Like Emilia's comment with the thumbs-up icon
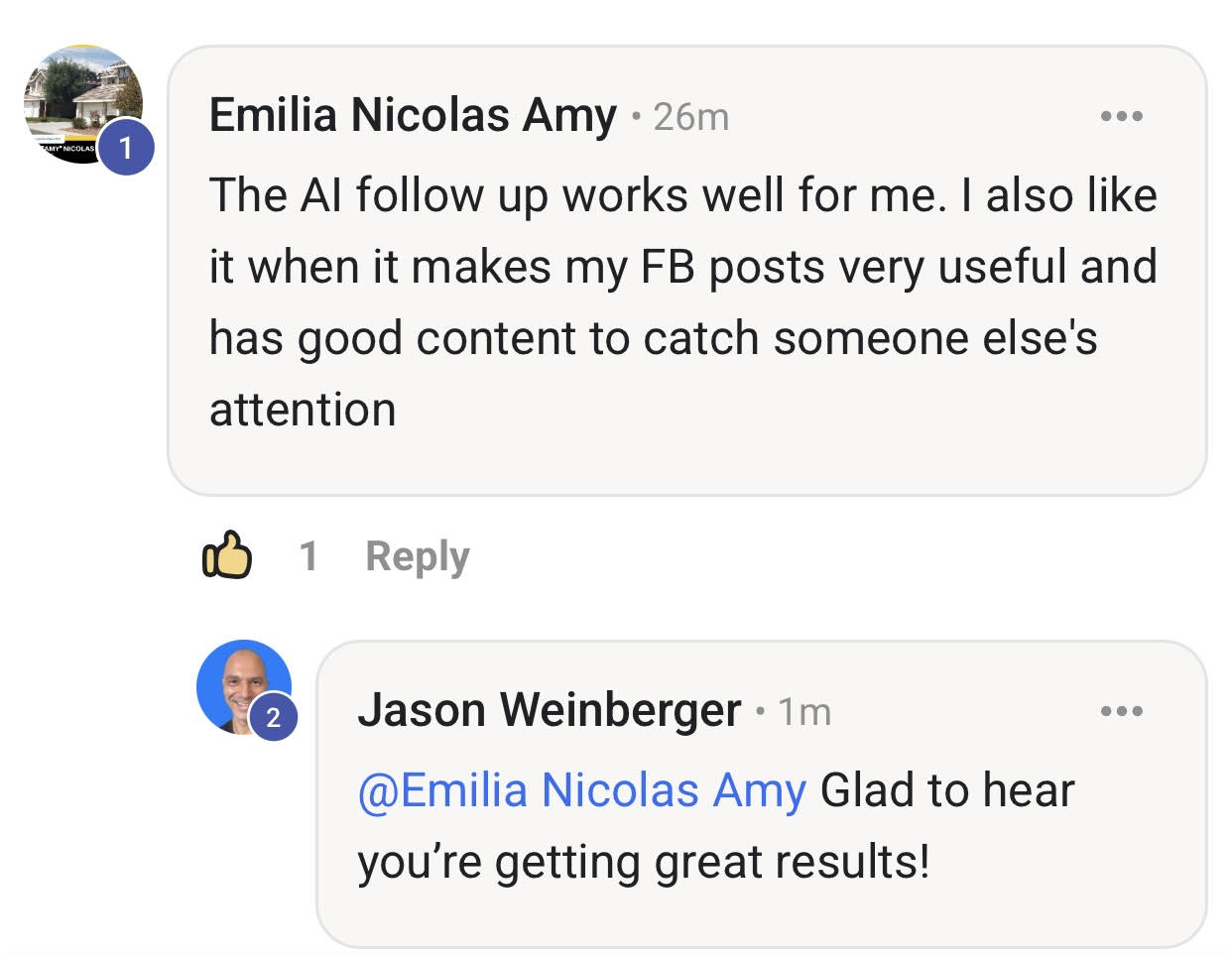This screenshot has height=956, width=1232. pos(226,555)
